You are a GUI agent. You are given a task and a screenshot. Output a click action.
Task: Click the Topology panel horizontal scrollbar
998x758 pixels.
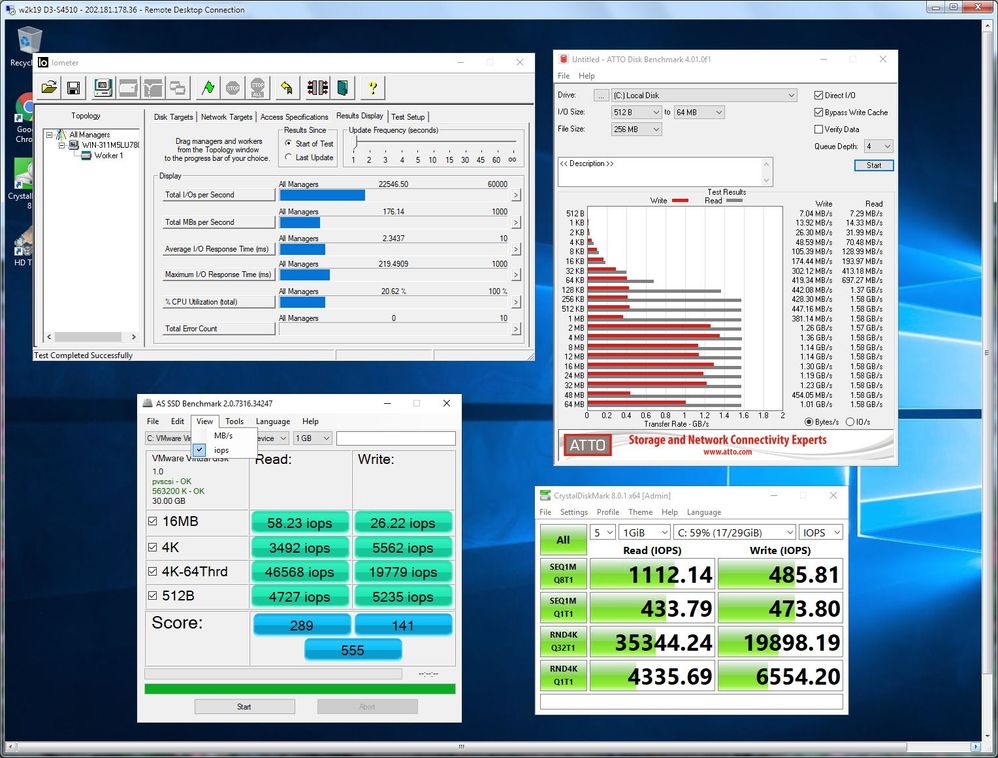[x=91, y=337]
